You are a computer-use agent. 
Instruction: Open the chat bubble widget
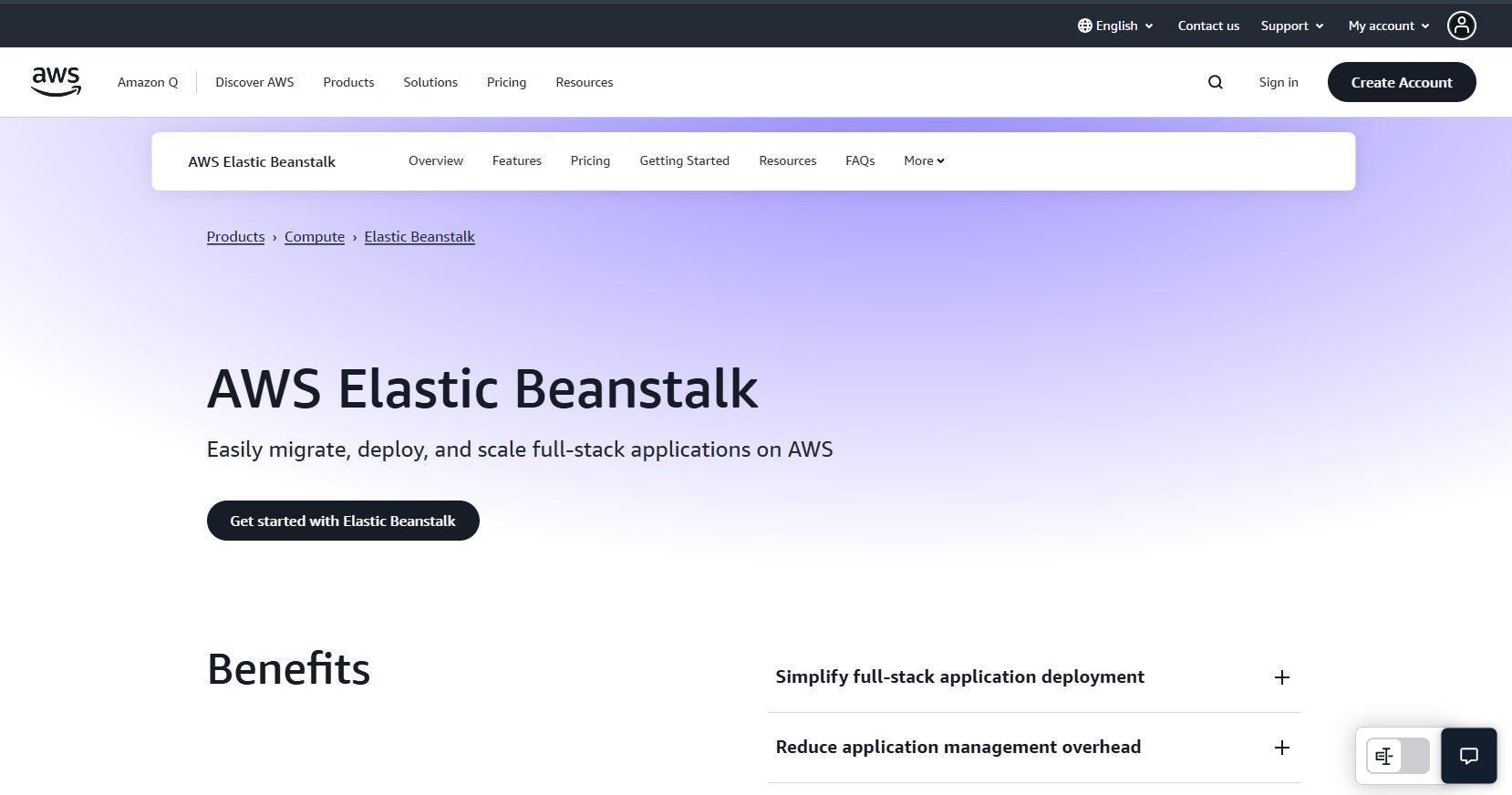1468,755
